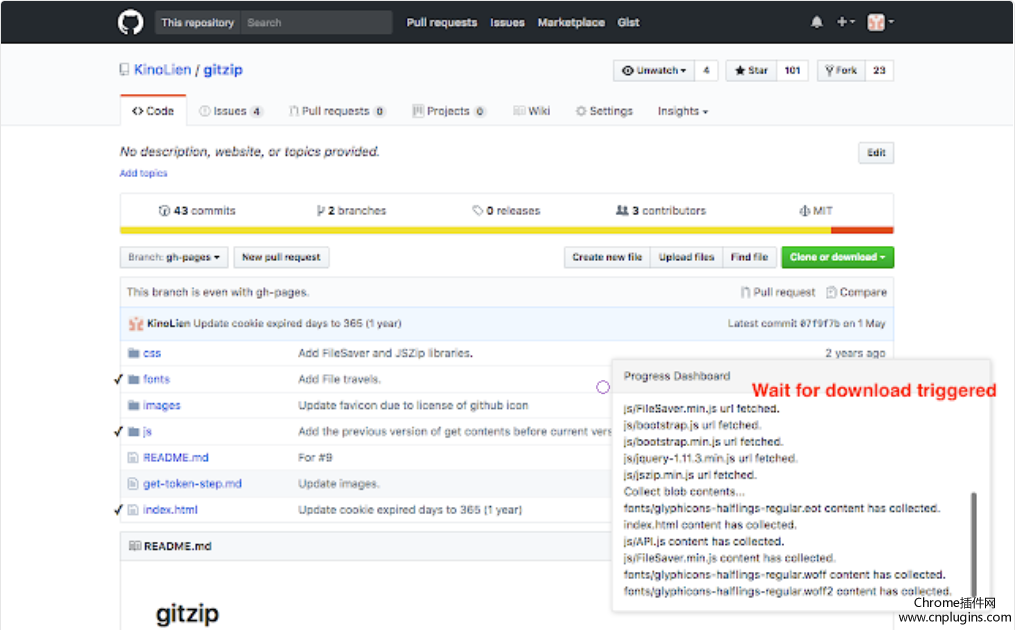Open Gist in top navigation
The width and height of the screenshot is (1016, 630).
click(628, 23)
